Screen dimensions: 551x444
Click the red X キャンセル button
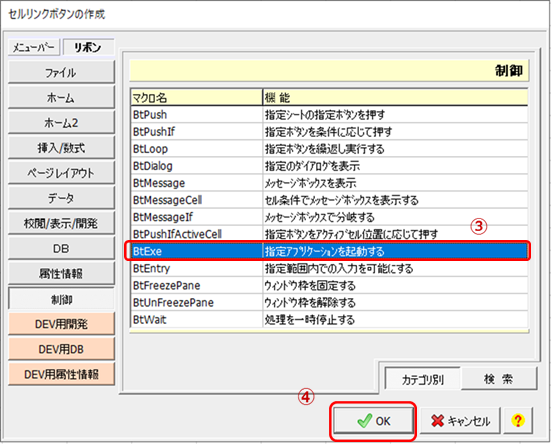460,420
